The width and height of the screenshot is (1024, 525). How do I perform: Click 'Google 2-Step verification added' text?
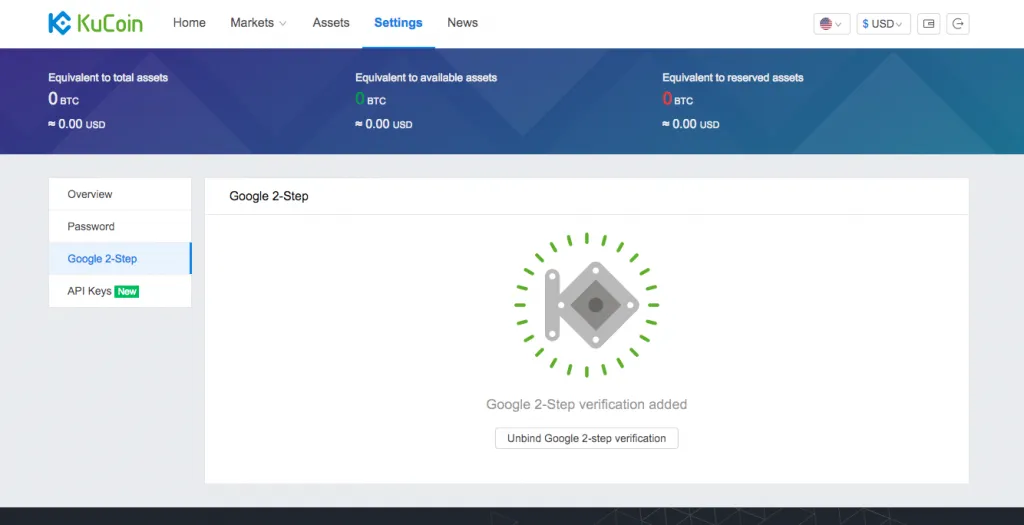tap(586, 404)
